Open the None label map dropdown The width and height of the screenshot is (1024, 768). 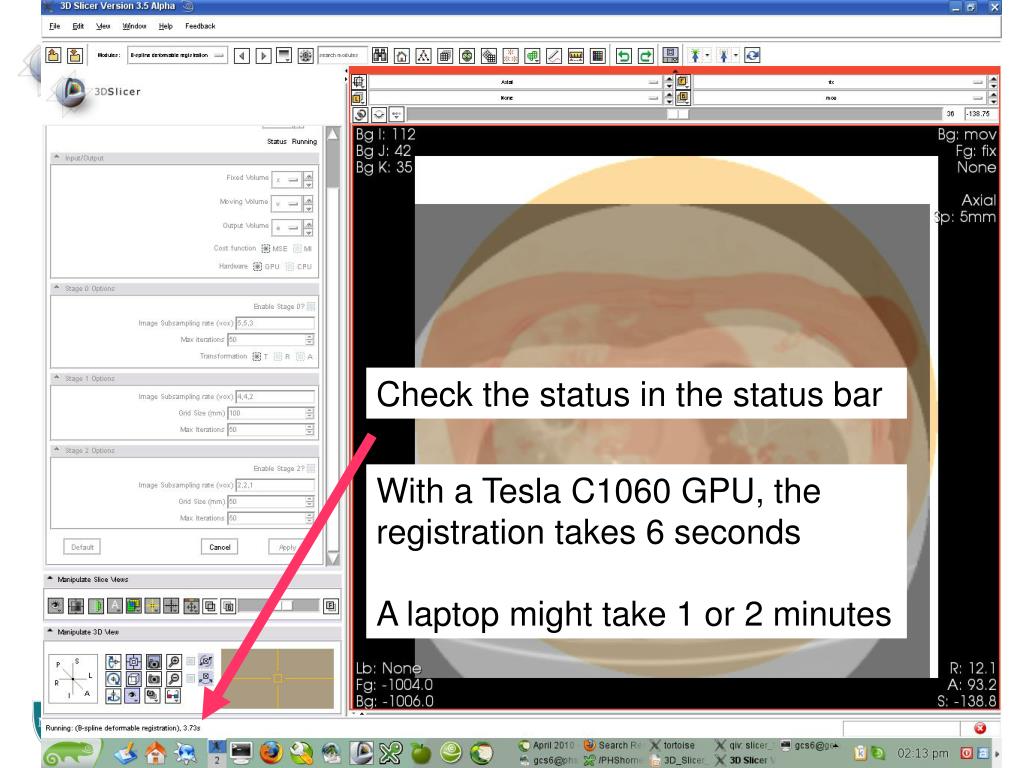point(515,98)
